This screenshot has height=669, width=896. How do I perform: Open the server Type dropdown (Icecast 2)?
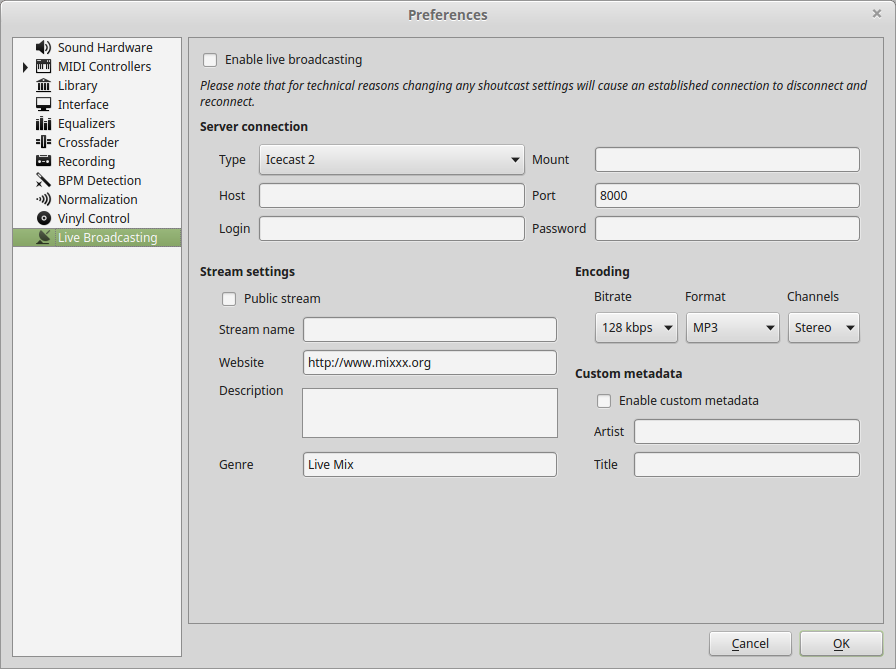[x=392, y=160]
